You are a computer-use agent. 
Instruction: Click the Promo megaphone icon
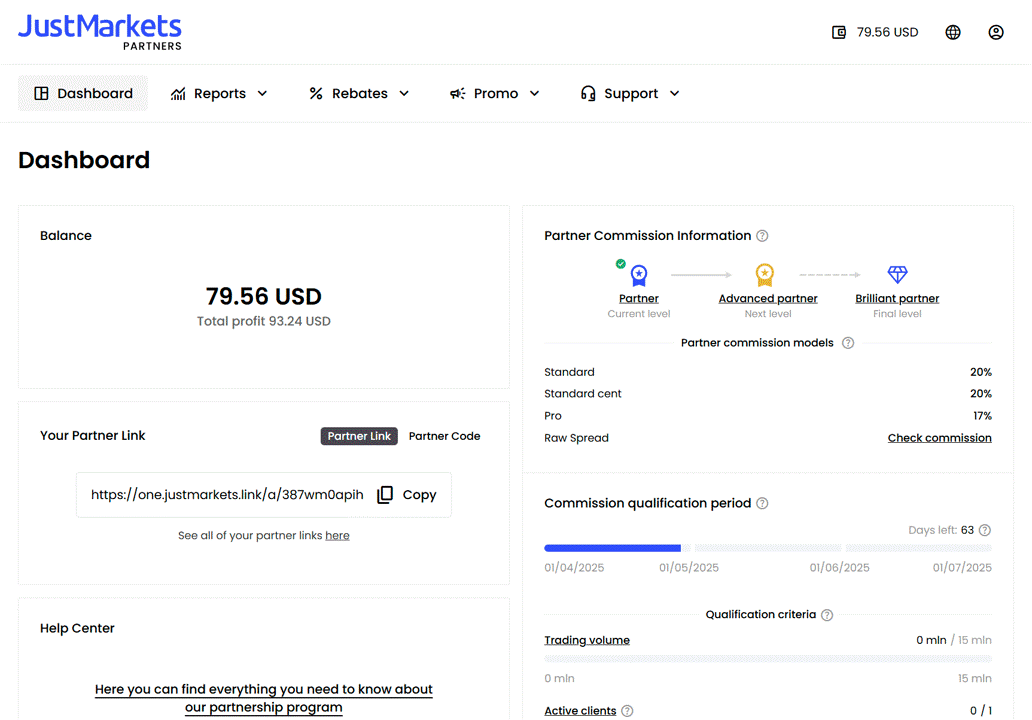(x=457, y=93)
